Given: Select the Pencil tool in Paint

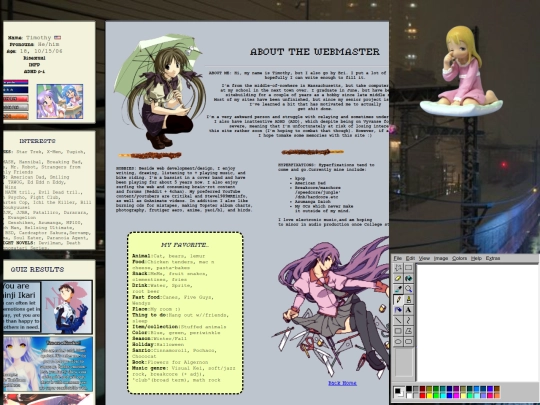Looking at the screenshot, I should (398, 300).
